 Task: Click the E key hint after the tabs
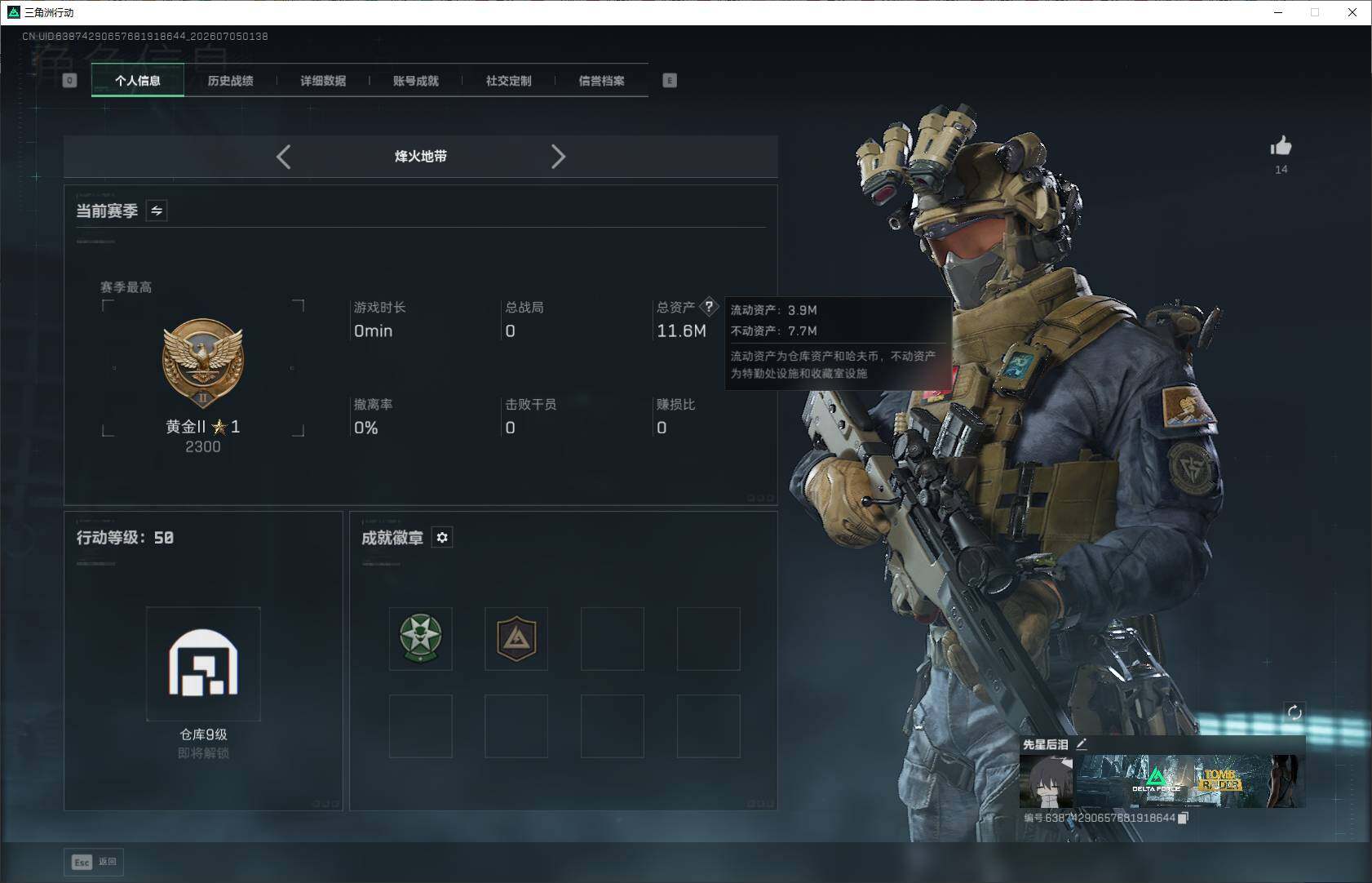point(670,80)
